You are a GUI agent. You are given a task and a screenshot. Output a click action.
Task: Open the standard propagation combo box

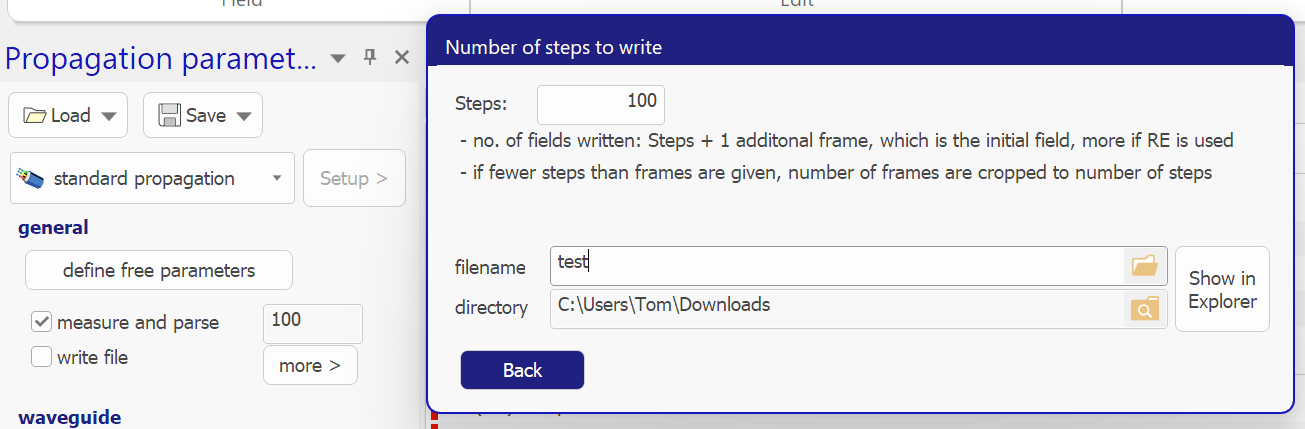coord(153,179)
